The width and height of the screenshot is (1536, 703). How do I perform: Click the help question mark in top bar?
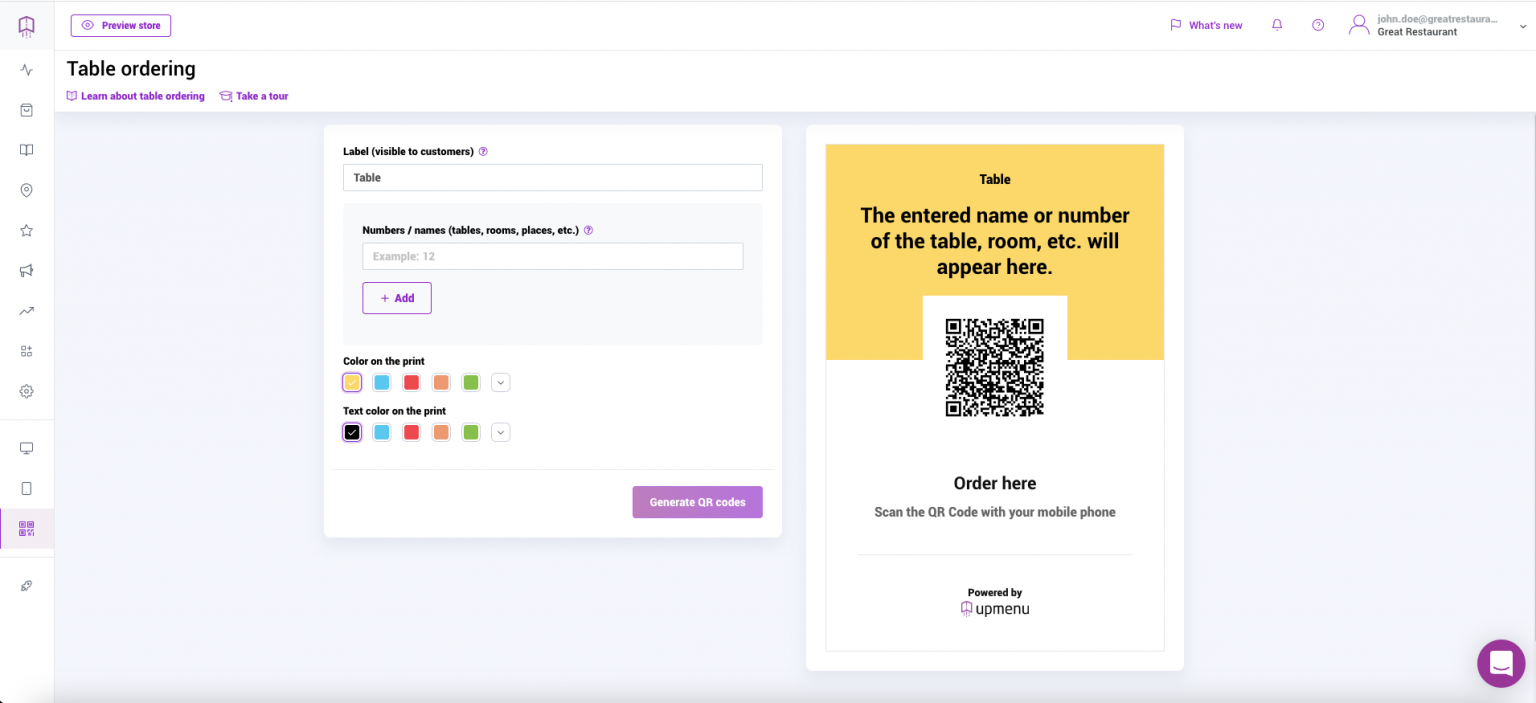[x=1318, y=25]
